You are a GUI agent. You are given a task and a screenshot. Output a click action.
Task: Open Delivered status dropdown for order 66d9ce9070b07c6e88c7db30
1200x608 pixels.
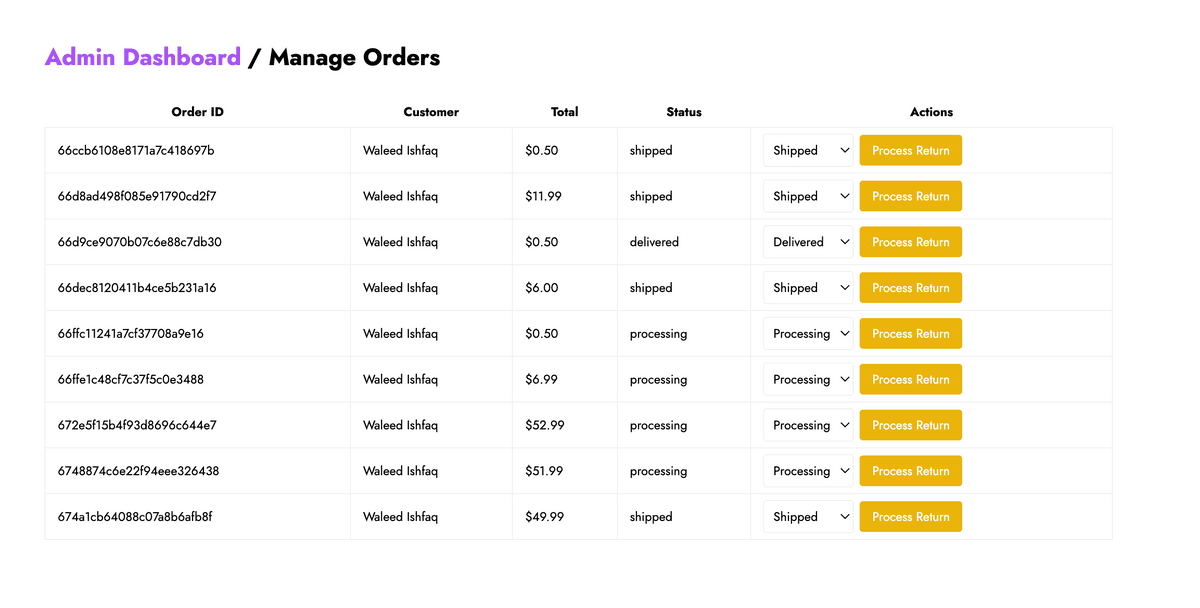[x=808, y=242]
